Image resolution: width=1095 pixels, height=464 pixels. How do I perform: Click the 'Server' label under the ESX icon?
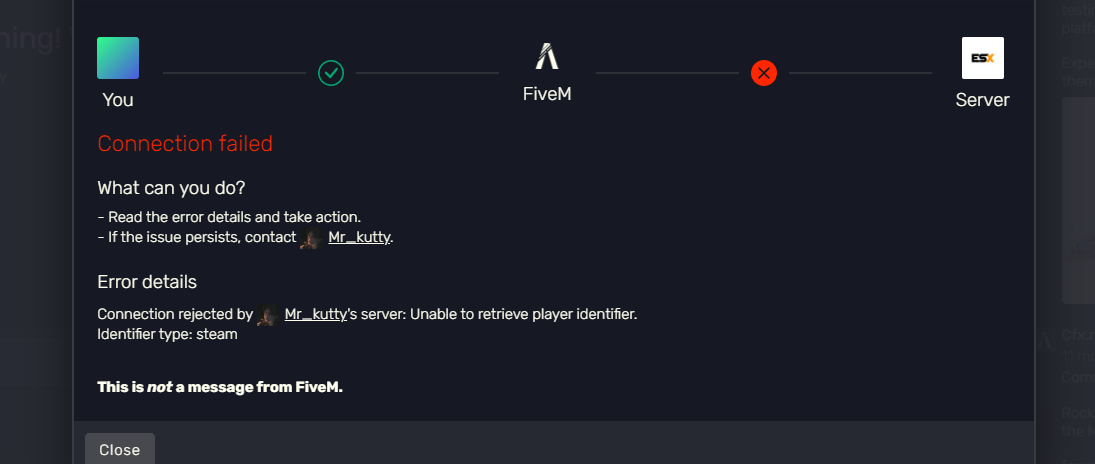[x=982, y=100]
